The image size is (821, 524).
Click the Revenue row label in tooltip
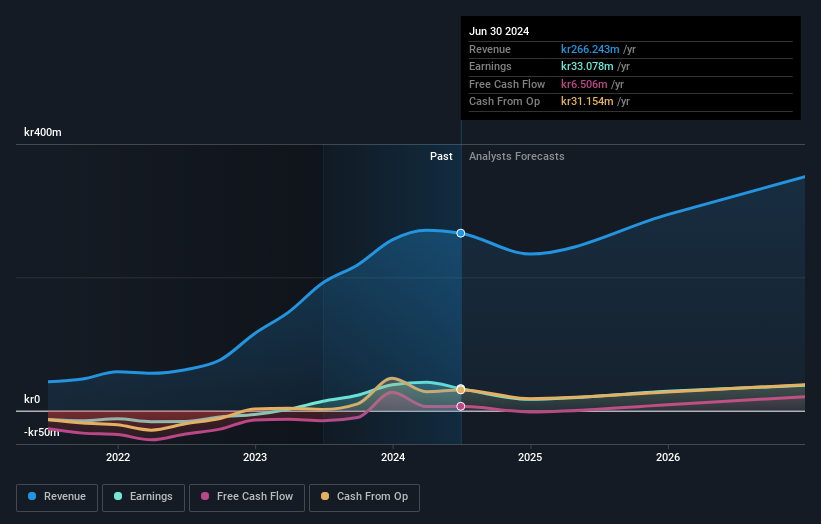[x=490, y=49]
